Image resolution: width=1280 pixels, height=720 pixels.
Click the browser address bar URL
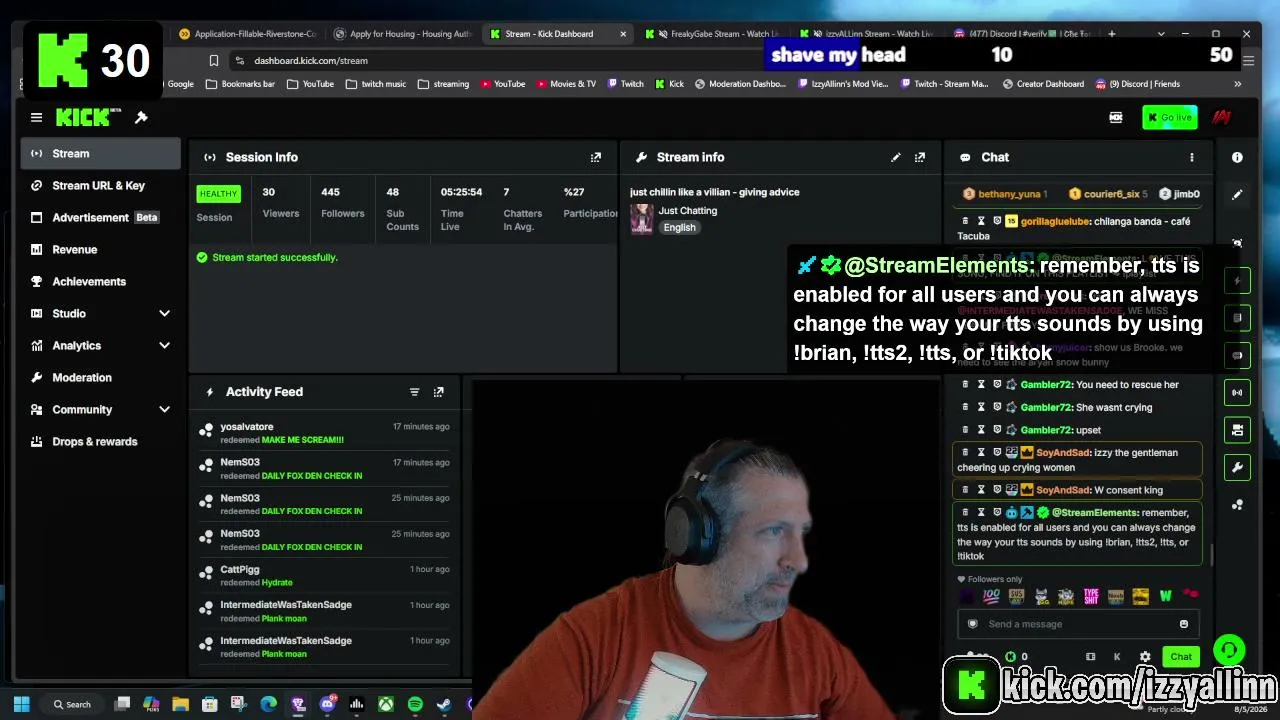311,61
